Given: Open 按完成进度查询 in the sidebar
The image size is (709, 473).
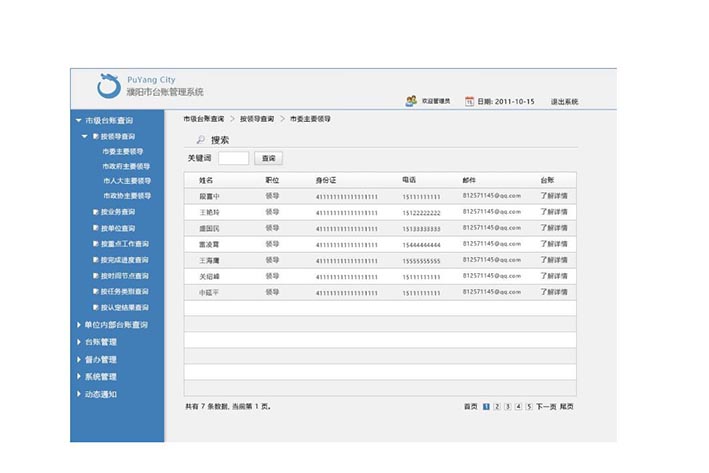Looking at the screenshot, I should pyautogui.click(x=124, y=260).
